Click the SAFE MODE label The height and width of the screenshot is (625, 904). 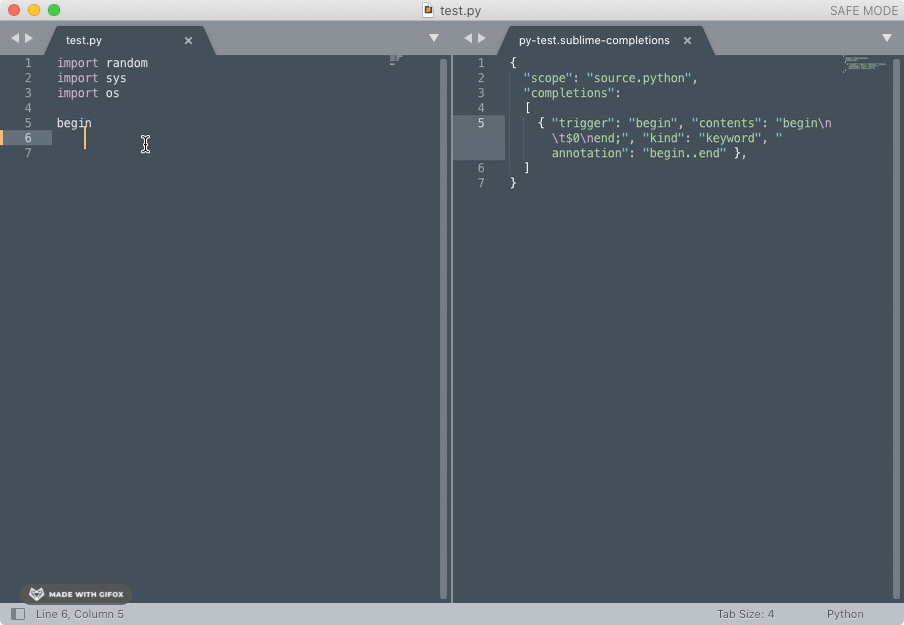click(862, 11)
